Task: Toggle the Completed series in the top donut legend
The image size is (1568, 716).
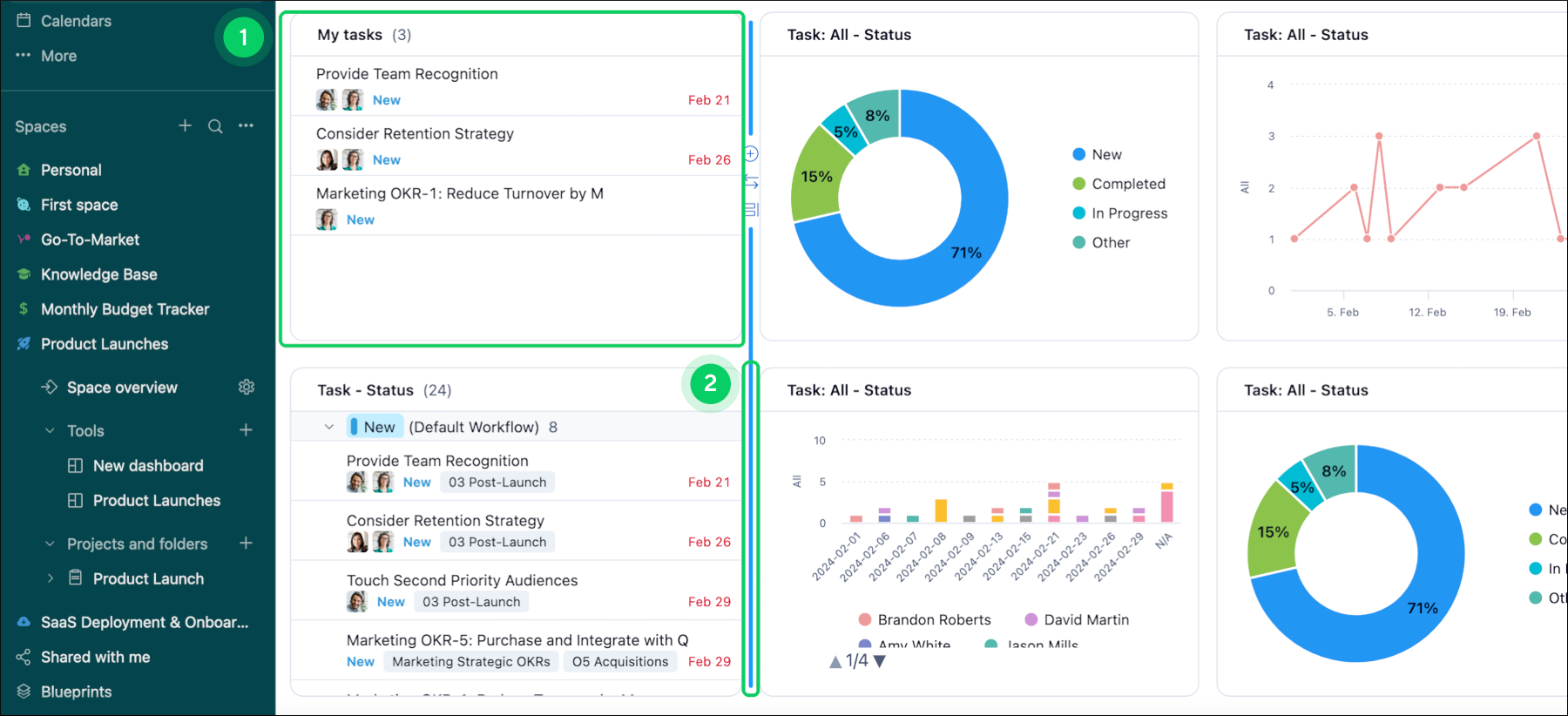Action: click(x=1127, y=184)
